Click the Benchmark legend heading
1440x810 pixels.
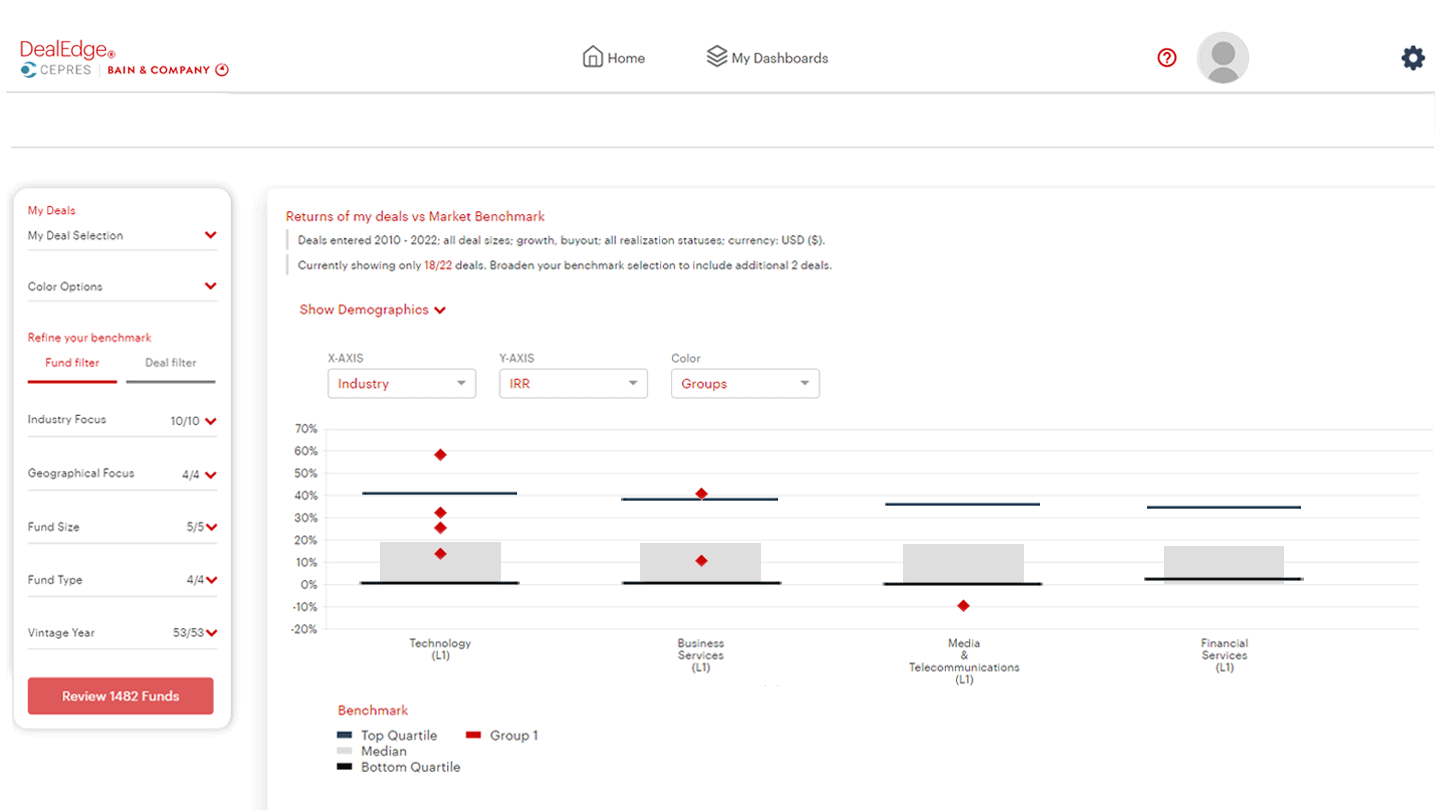373,711
